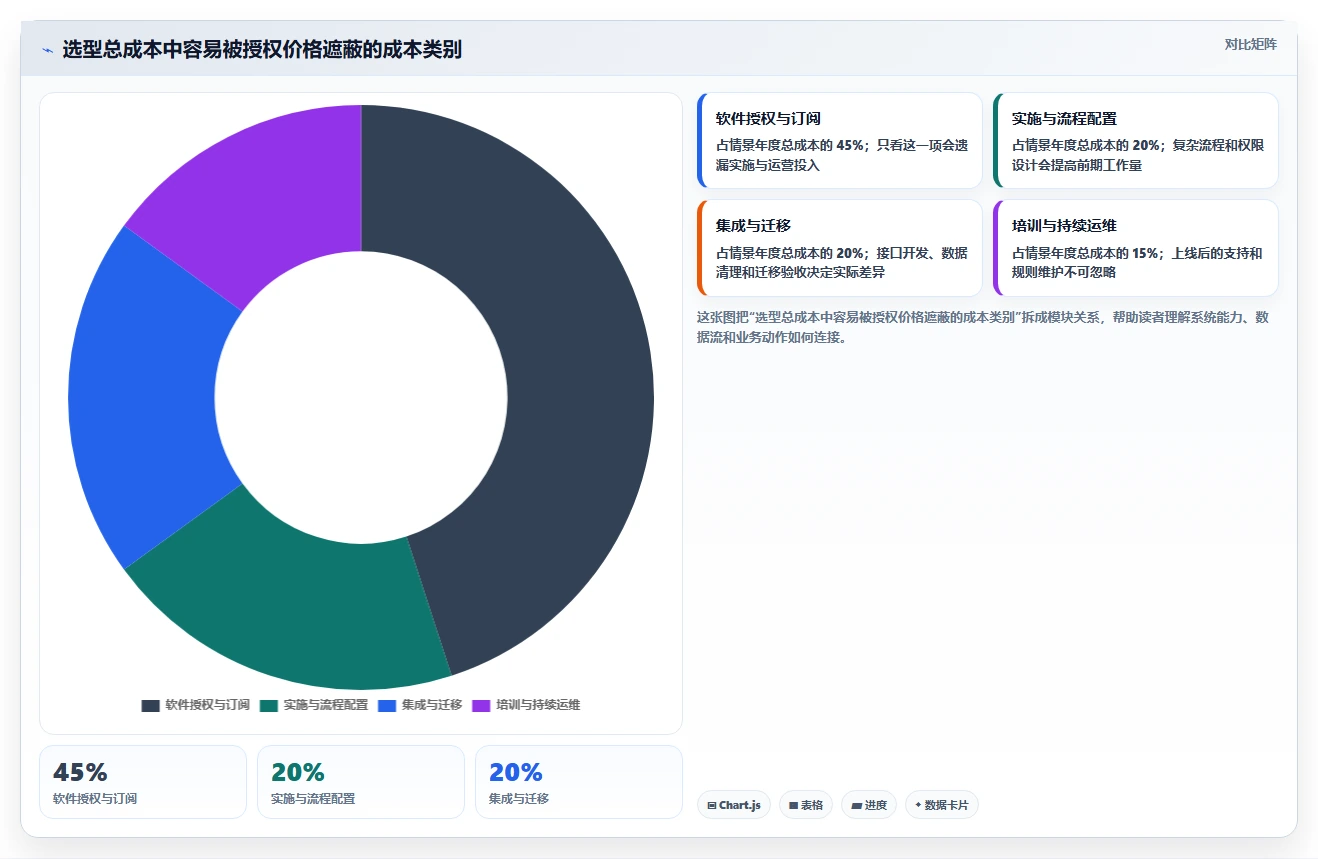Toggle 集成与迁移 legend swatch
Image resolution: width=1318 pixels, height=859 pixels.
pos(387,705)
